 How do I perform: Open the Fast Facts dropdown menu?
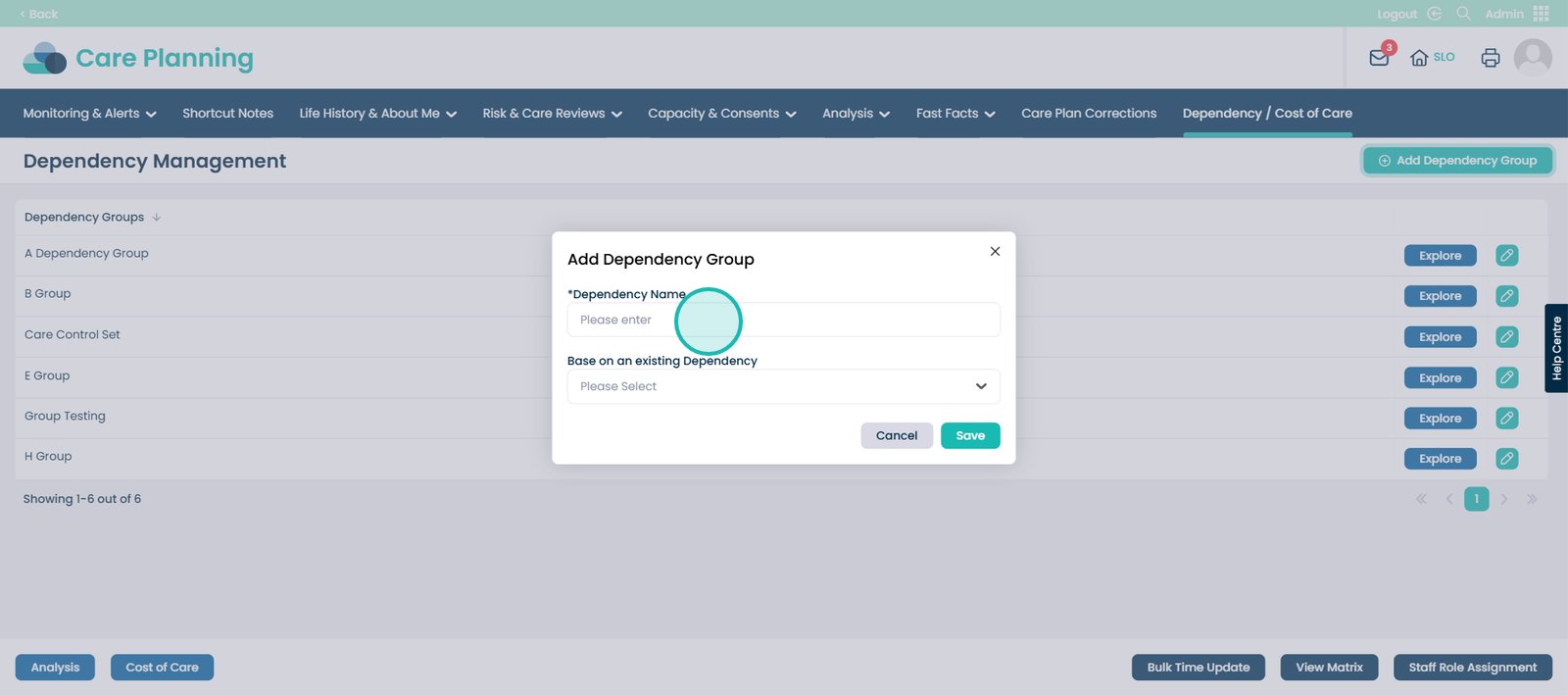pyautogui.click(x=955, y=114)
